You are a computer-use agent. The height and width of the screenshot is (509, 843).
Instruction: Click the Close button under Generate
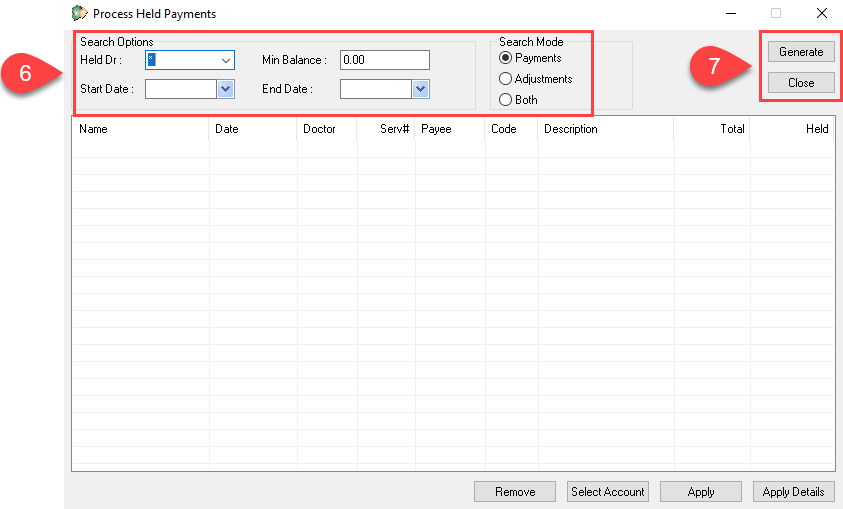tap(801, 83)
